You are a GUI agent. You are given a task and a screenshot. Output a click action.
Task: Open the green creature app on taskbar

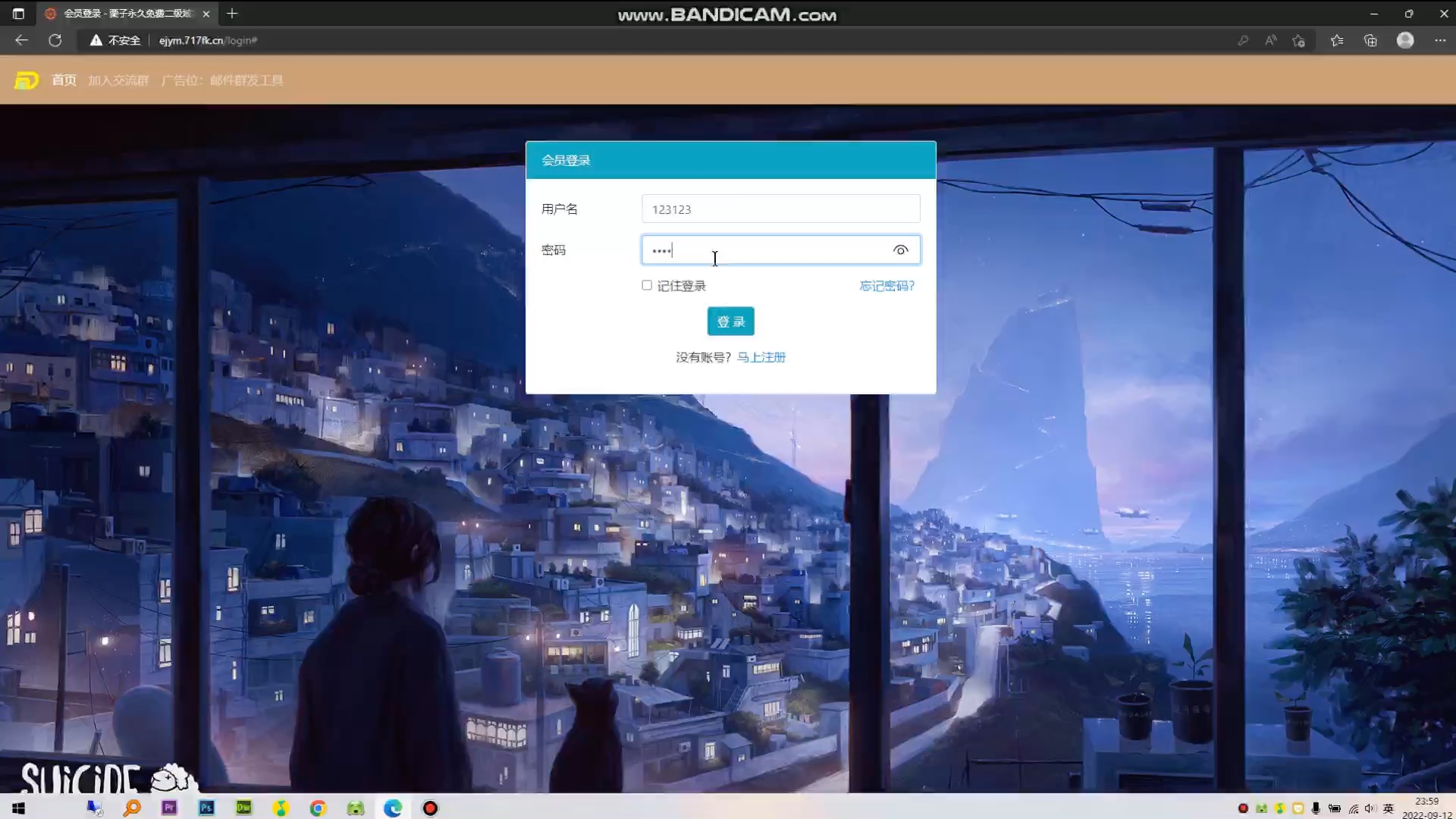356,808
